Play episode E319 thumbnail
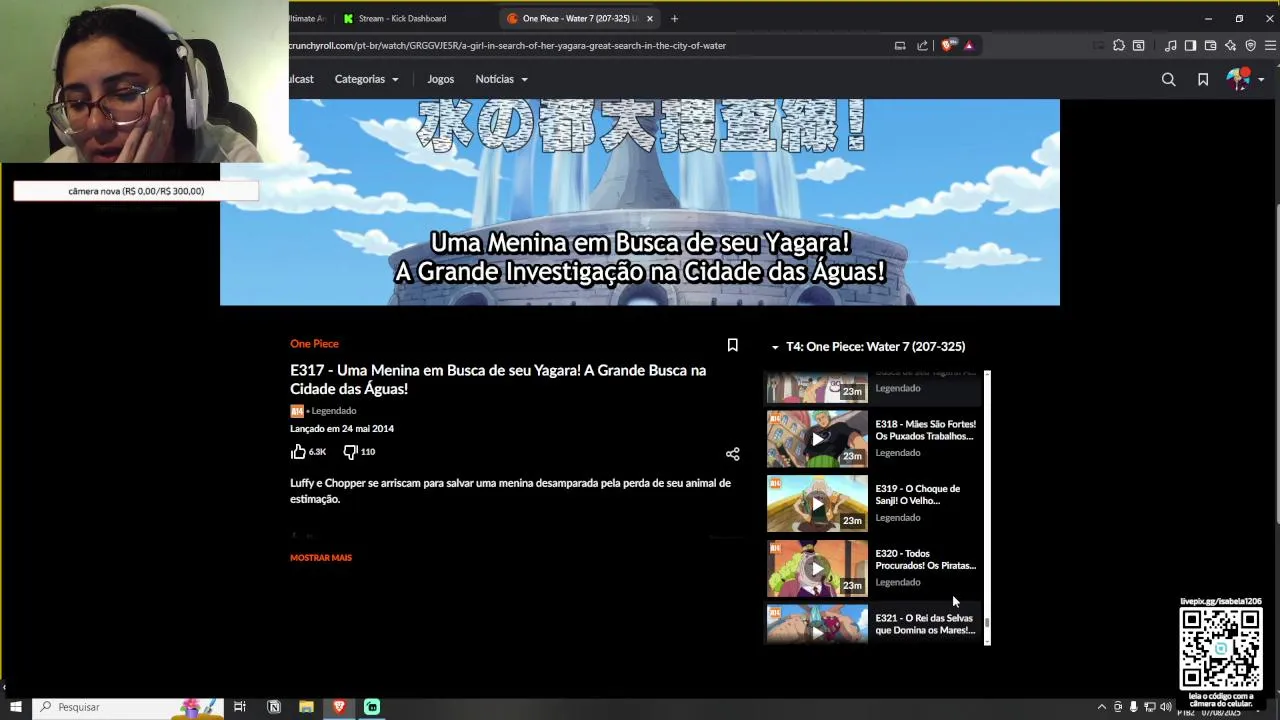Screen dimensions: 1280x720 coord(817,504)
